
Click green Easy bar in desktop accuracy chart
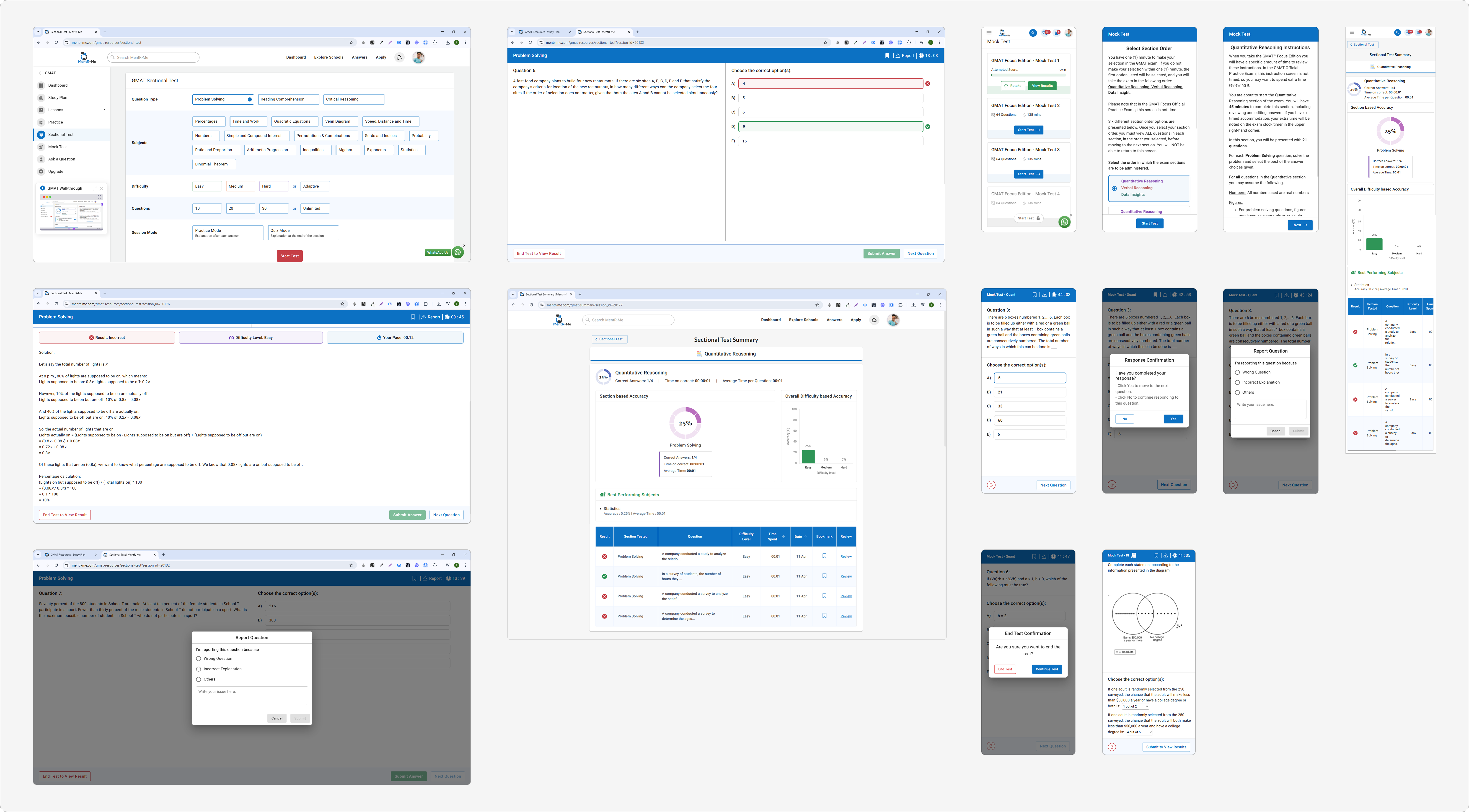[808, 456]
